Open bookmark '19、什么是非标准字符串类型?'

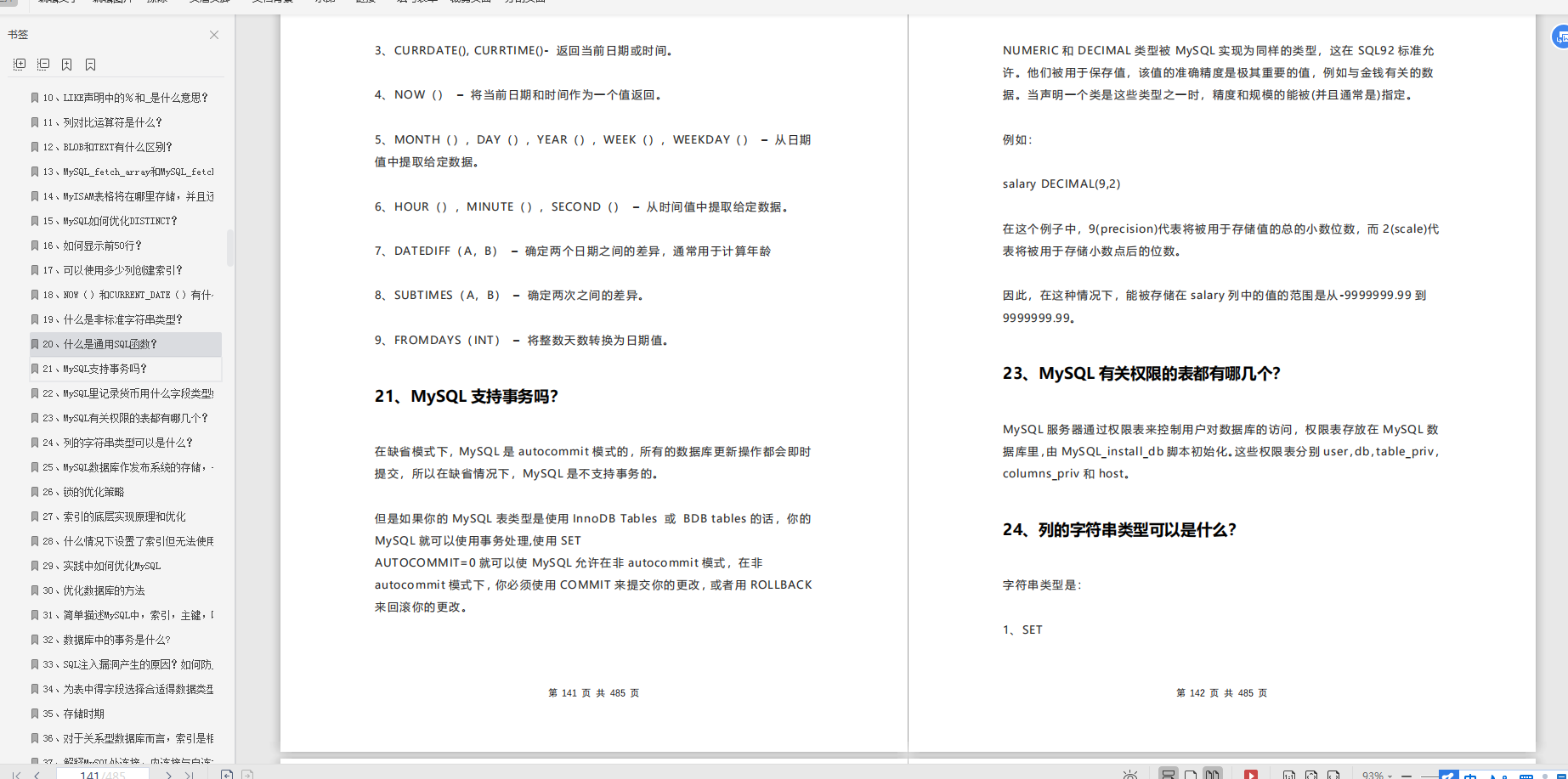coord(125,319)
